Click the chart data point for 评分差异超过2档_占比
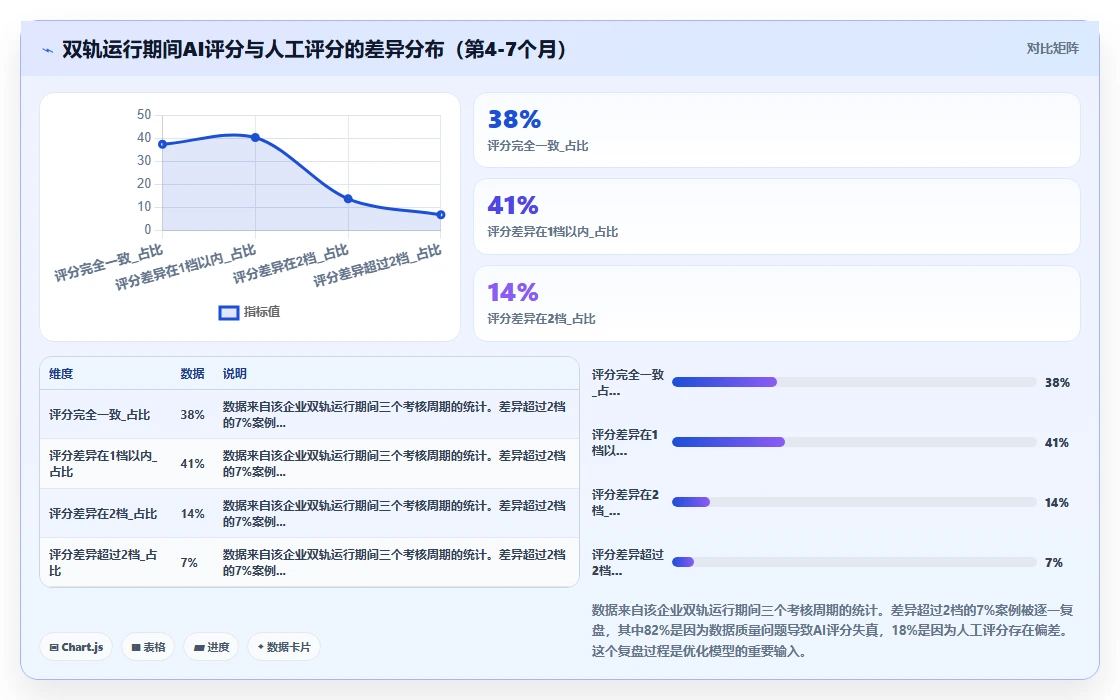 coord(441,214)
